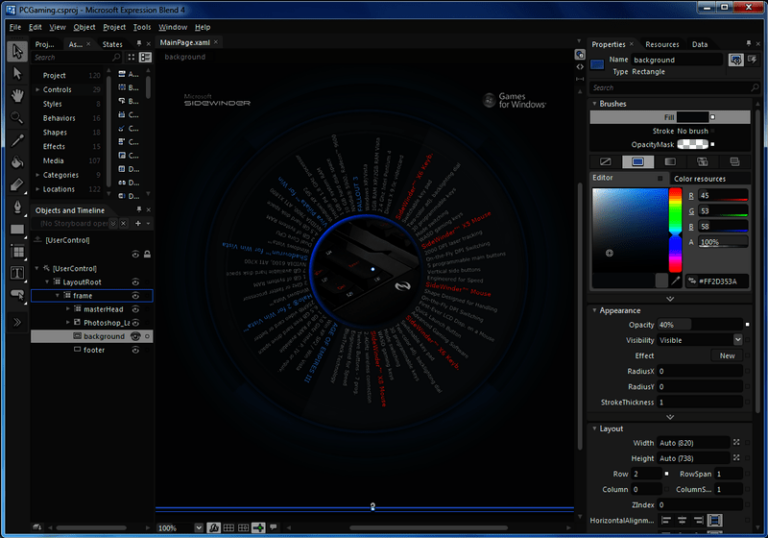Expand the Controls asset category
This screenshot has height=538, width=768.
pyautogui.click(x=37, y=90)
